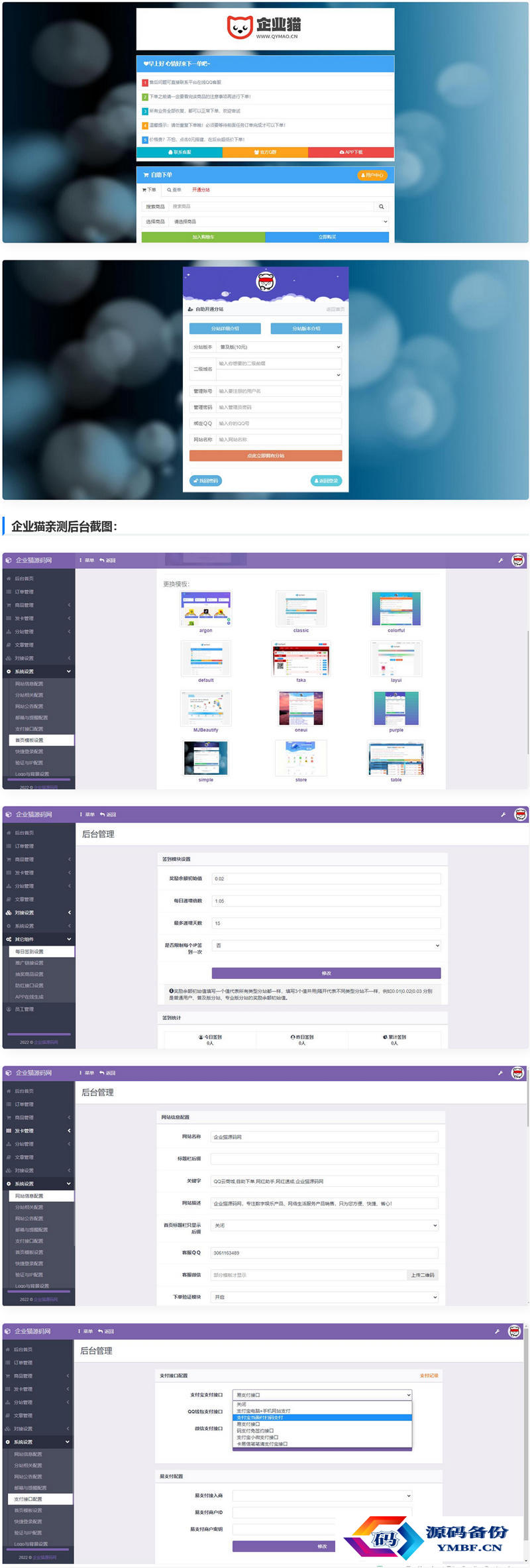Click the red APP下载 button
Viewport: 530px width, 1568px height.
click(351, 152)
